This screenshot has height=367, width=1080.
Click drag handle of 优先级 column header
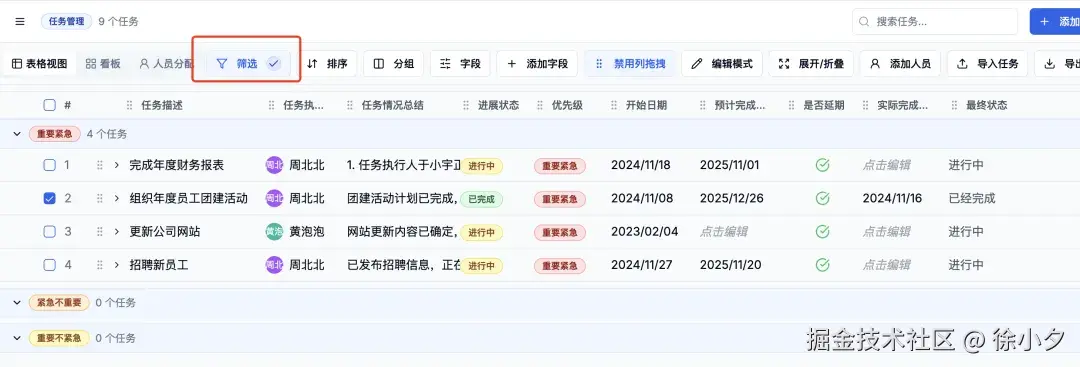pos(541,105)
